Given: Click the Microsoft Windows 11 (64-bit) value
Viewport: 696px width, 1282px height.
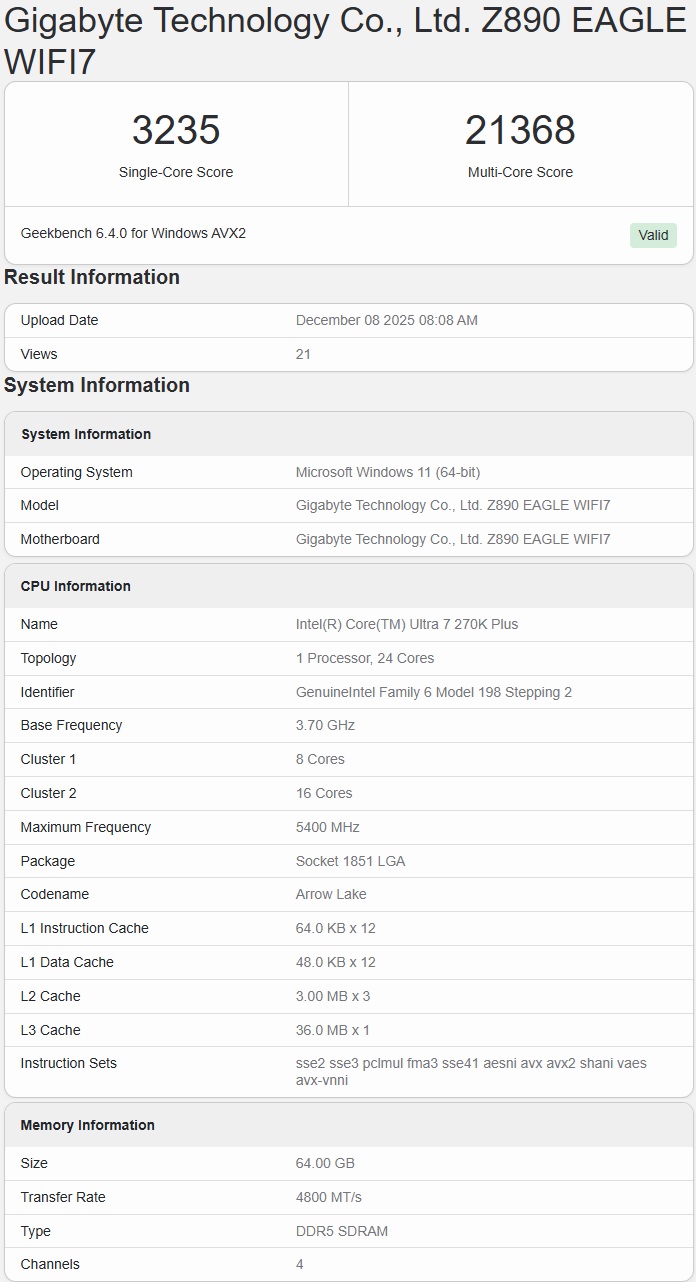Looking at the screenshot, I should tap(388, 472).
